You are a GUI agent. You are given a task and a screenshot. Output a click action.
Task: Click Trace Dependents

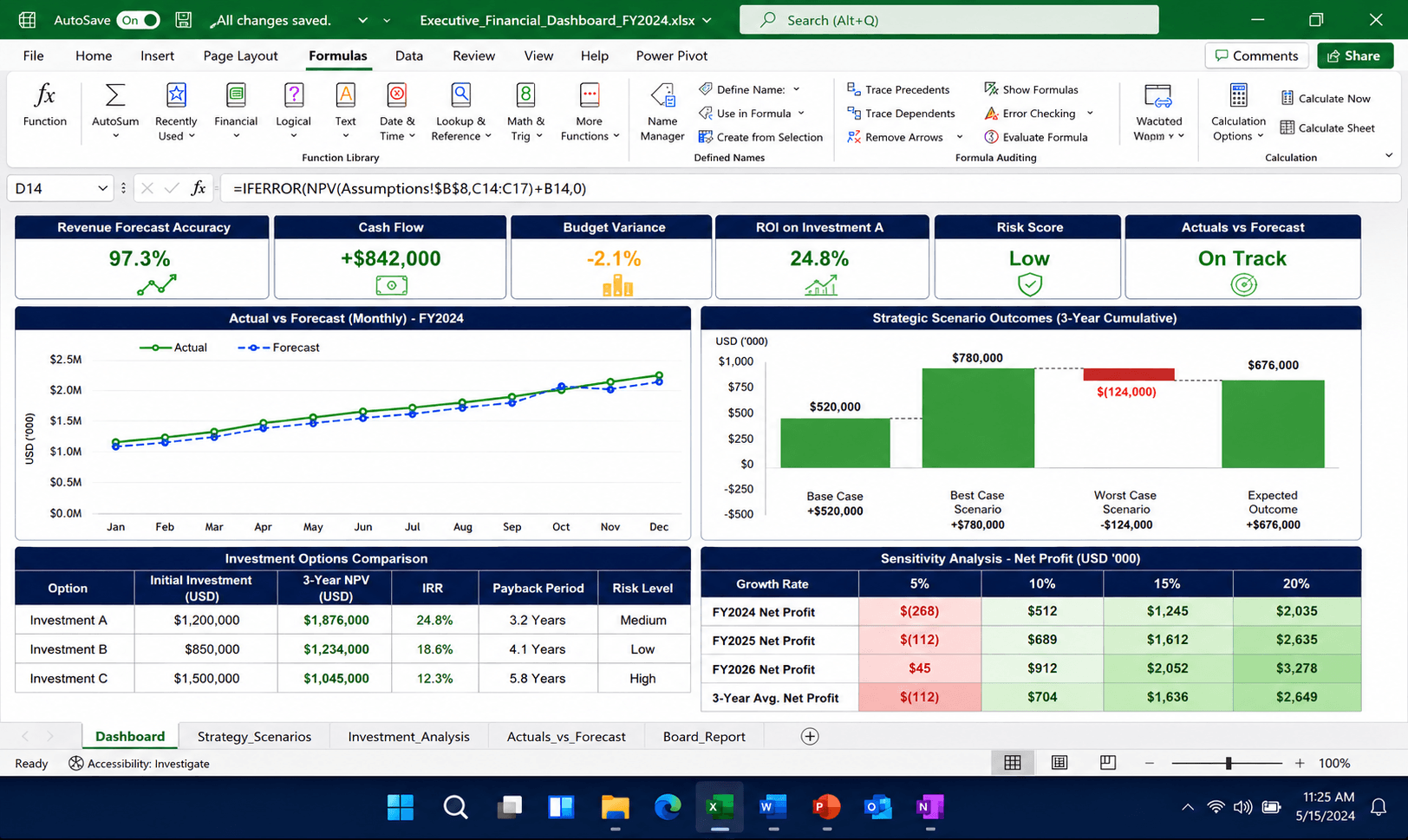pyautogui.click(x=901, y=114)
